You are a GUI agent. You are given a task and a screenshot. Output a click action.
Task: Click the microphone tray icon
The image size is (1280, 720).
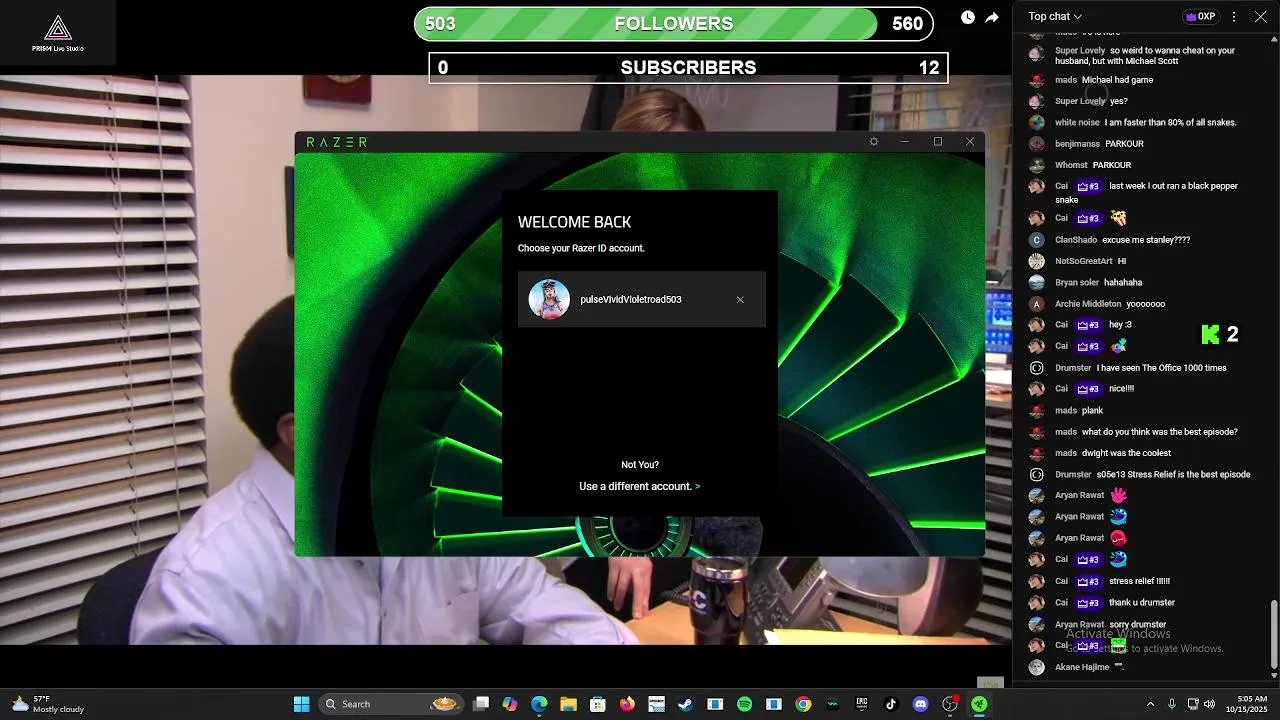(1171, 704)
